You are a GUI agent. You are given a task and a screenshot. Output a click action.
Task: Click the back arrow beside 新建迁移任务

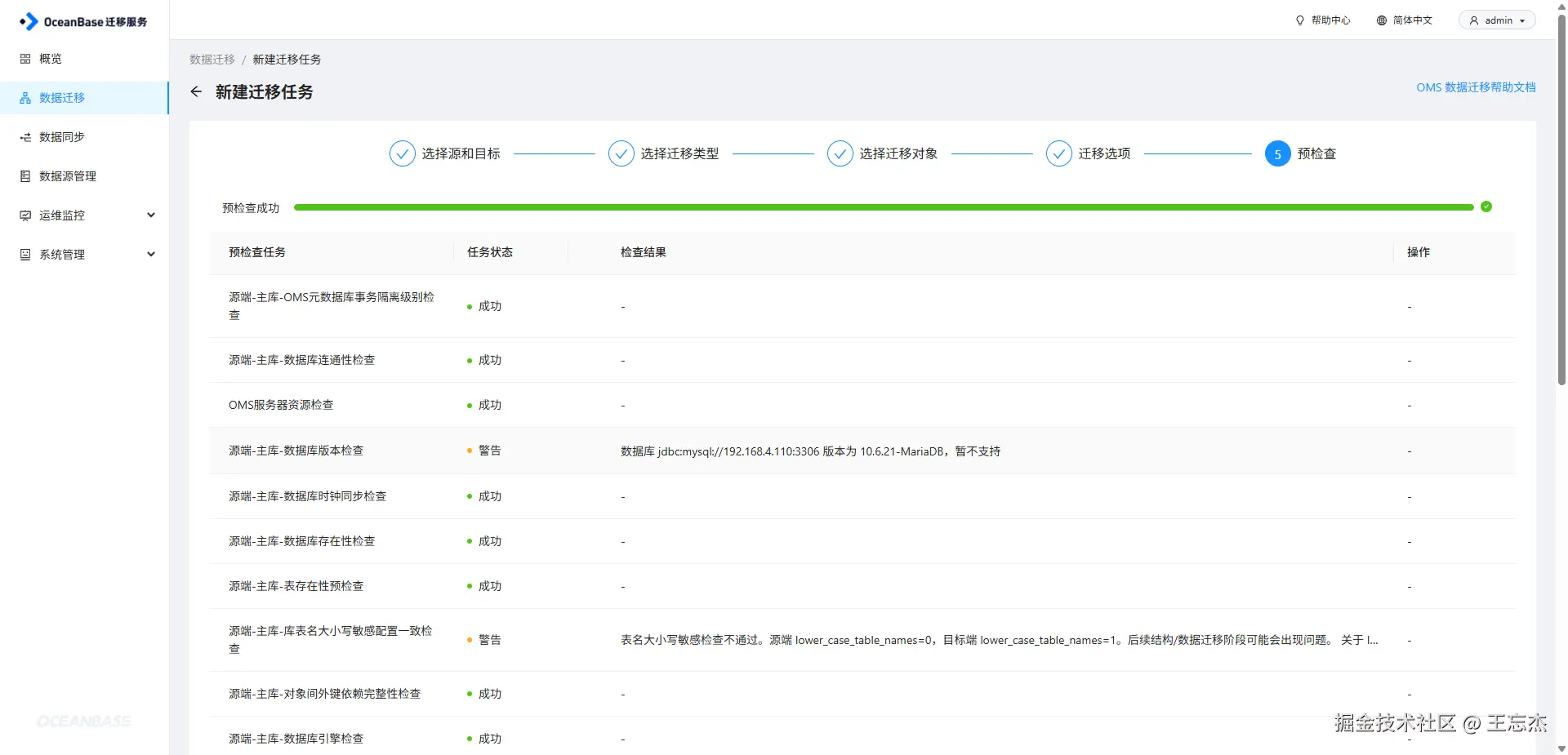coord(196,91)
